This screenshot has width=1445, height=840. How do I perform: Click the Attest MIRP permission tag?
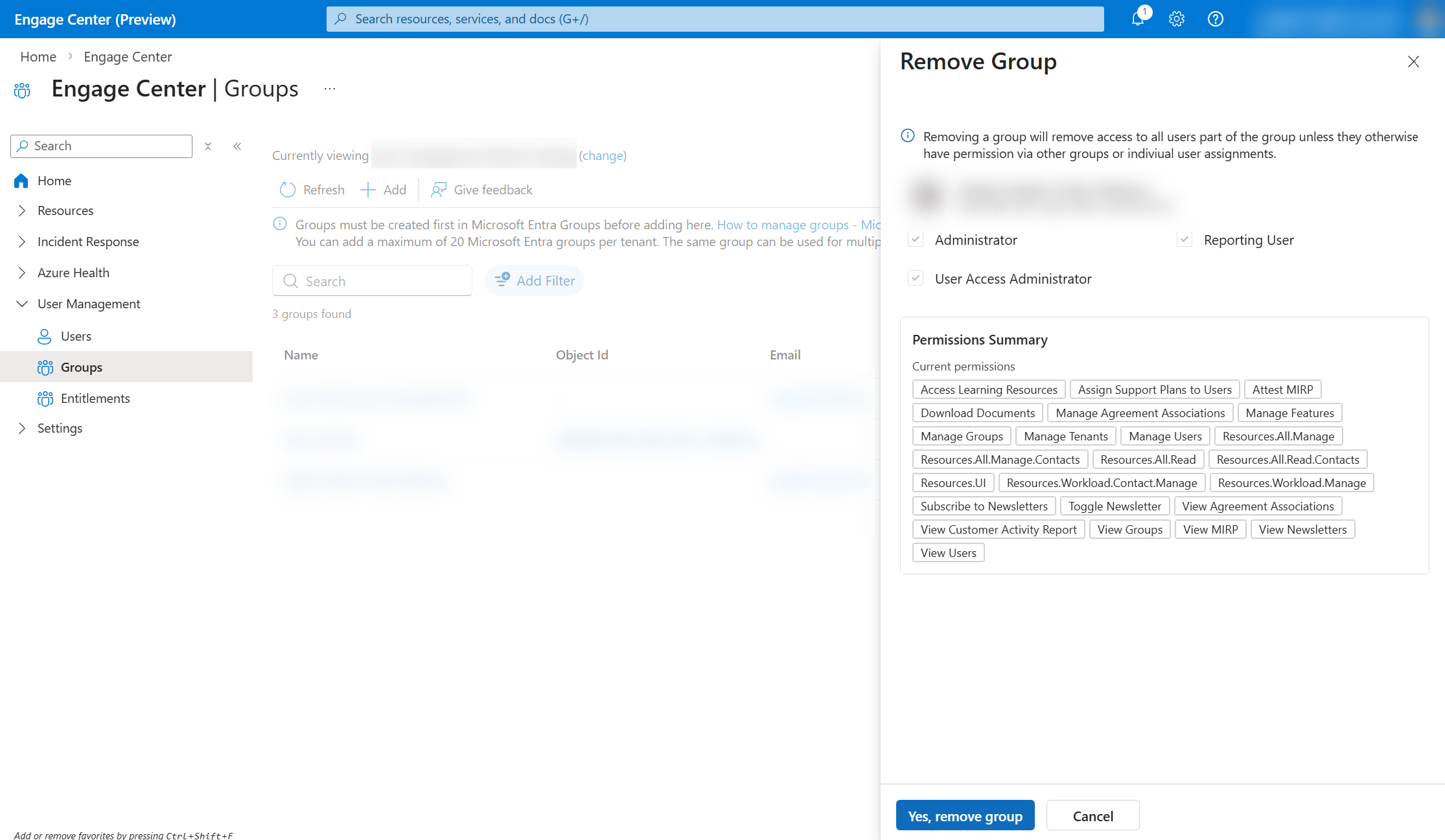1282,389
